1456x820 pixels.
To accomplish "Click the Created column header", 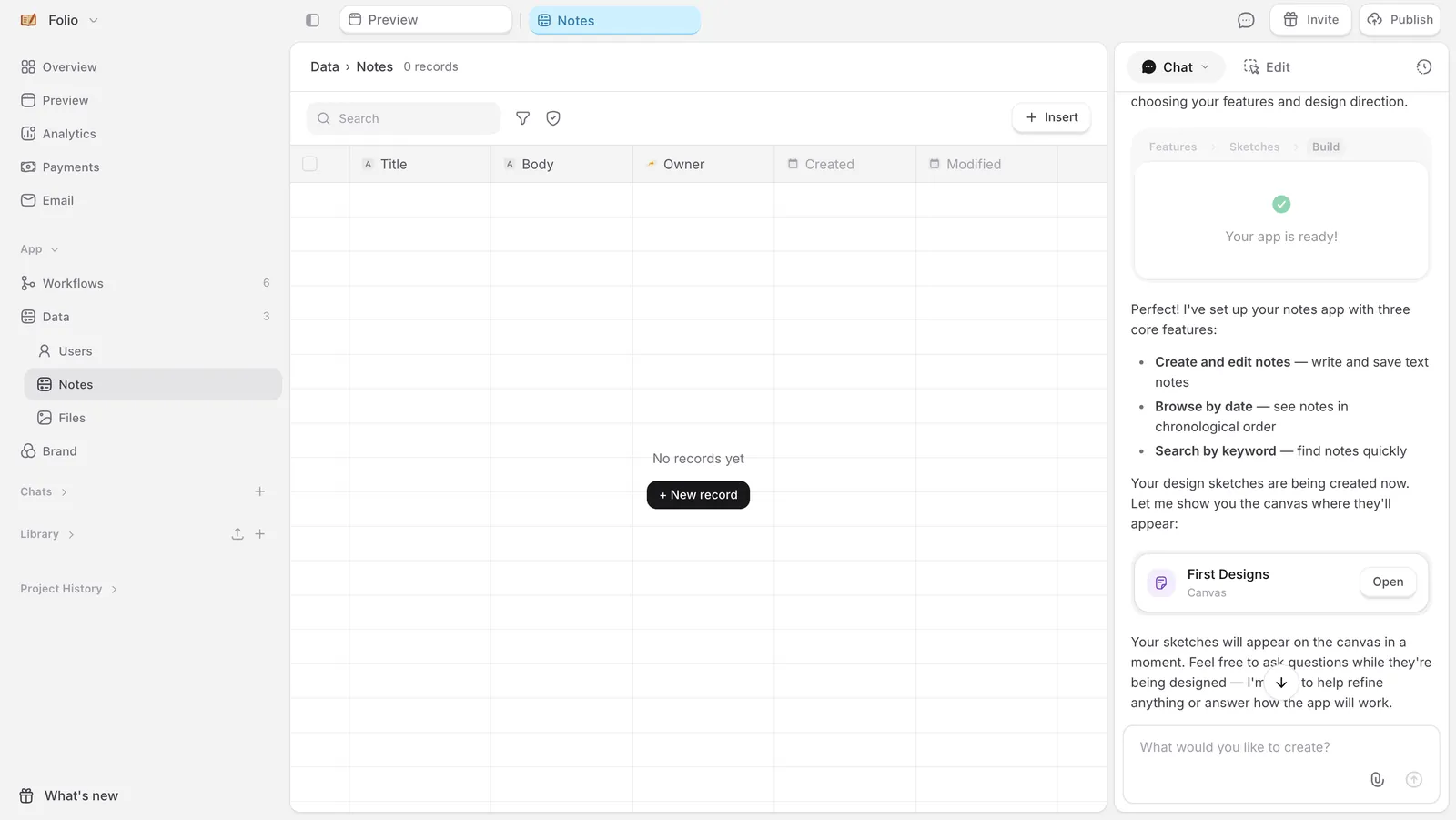I will point(844,164).
